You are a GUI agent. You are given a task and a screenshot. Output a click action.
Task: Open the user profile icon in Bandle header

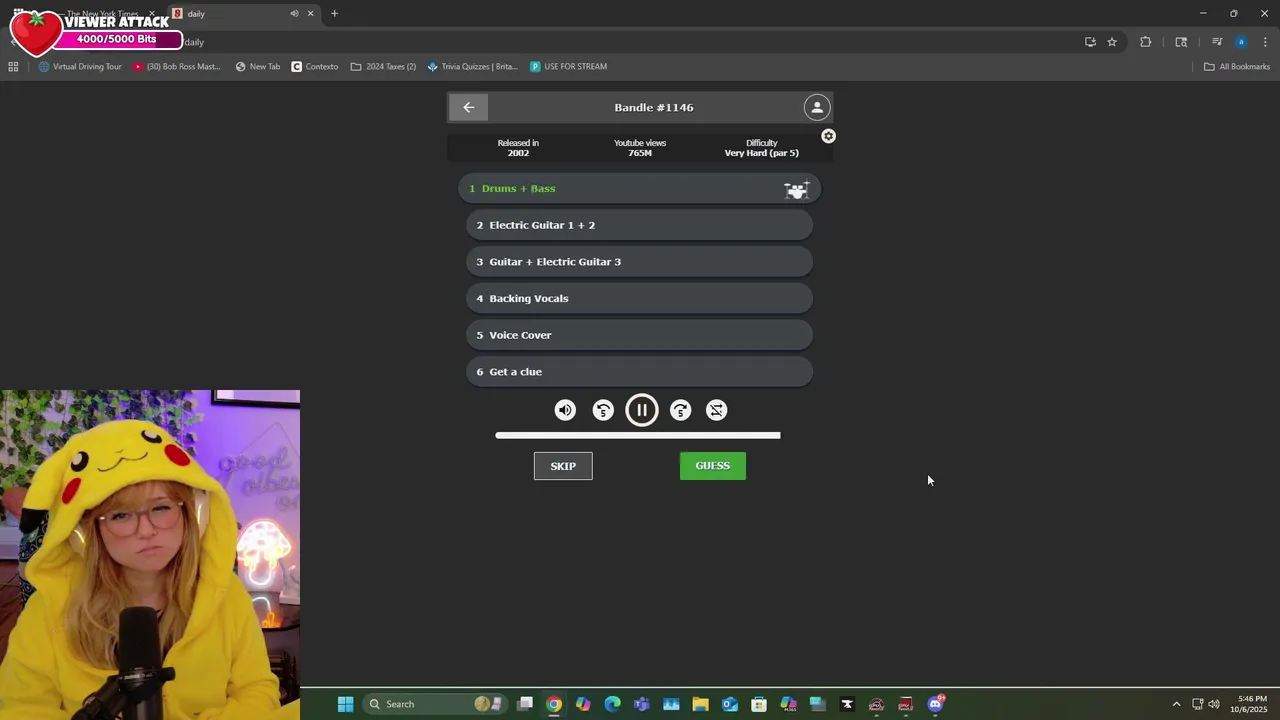(x=817, y=107)
